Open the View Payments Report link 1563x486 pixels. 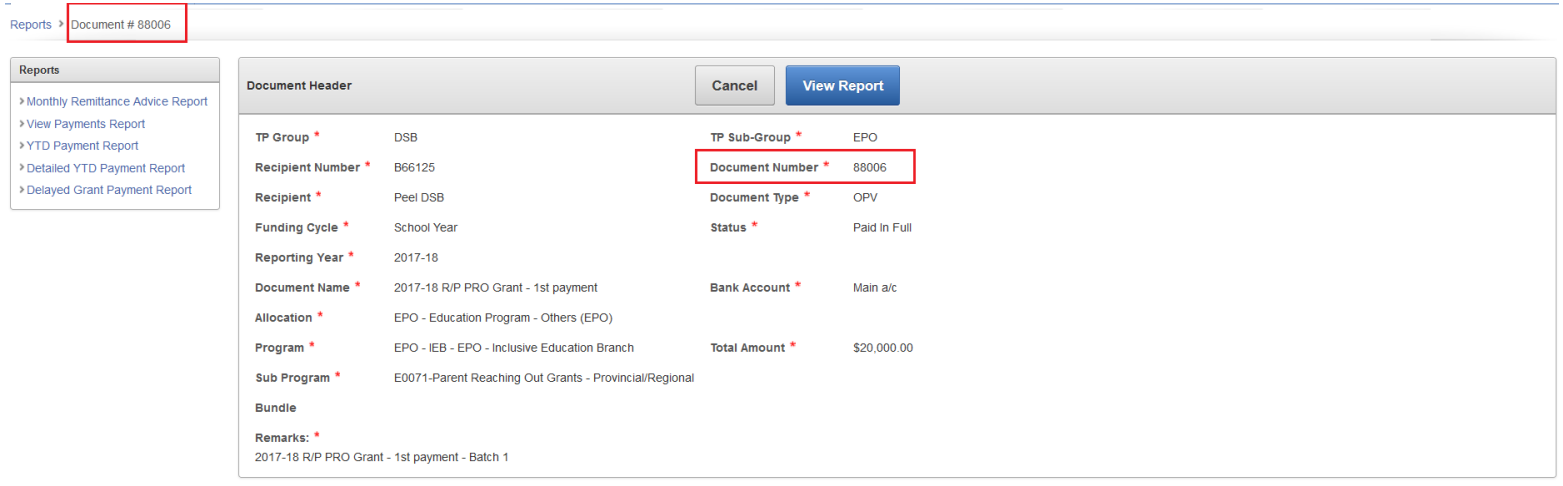[x=85, y=124]
